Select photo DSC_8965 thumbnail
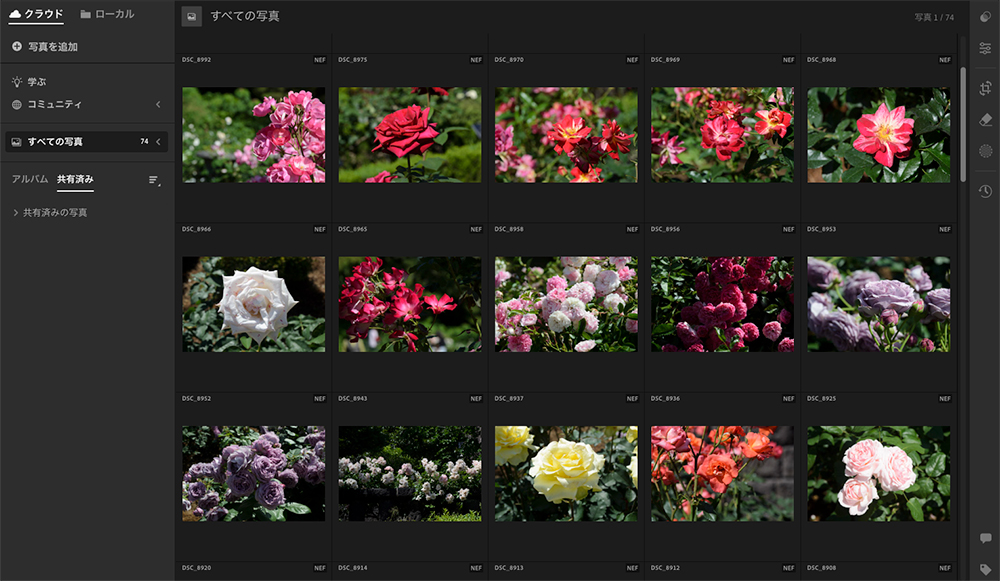The width and height of the screenshot is (1000, 581). point(410,304)
